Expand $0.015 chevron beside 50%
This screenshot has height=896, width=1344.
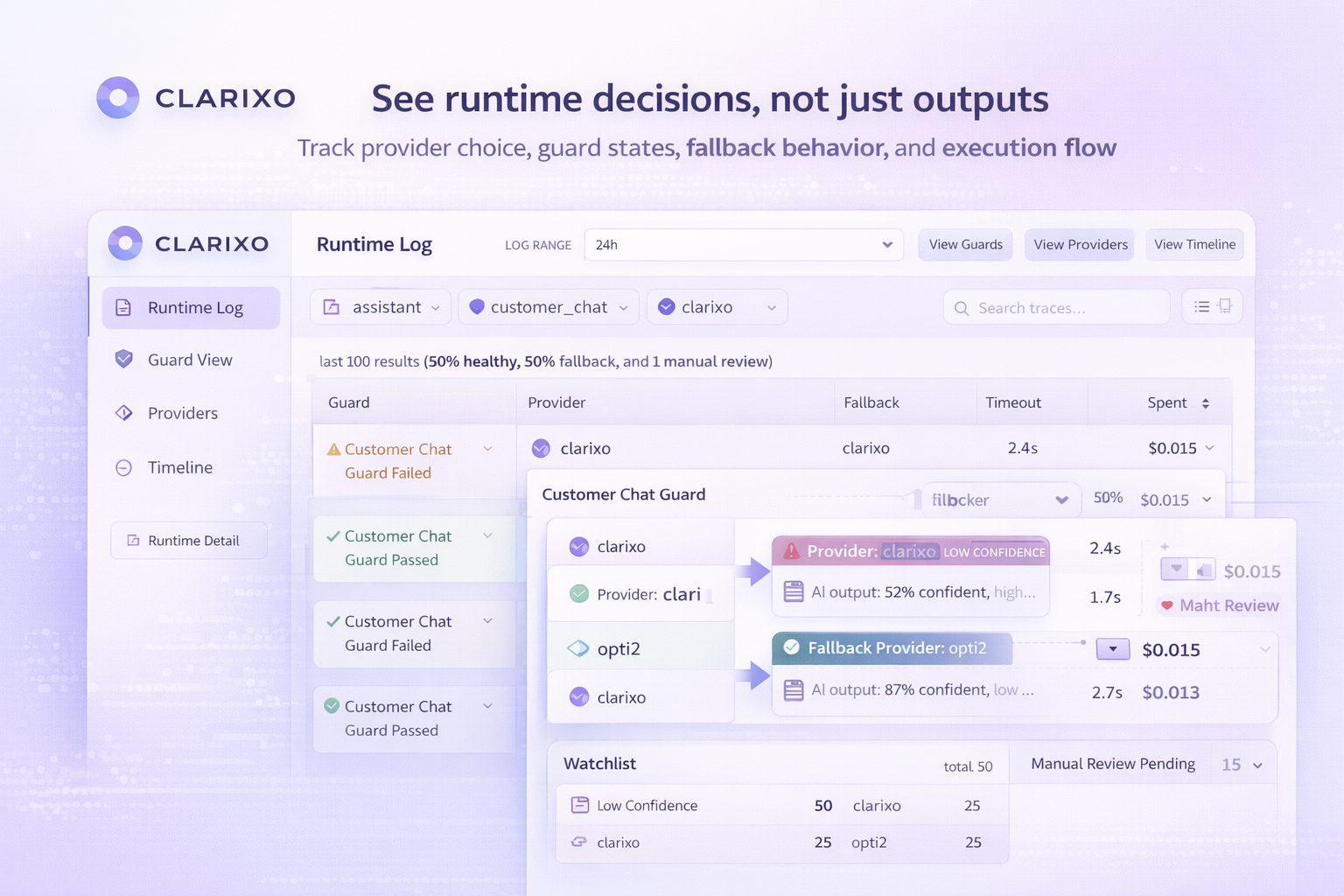[1207, 500]
